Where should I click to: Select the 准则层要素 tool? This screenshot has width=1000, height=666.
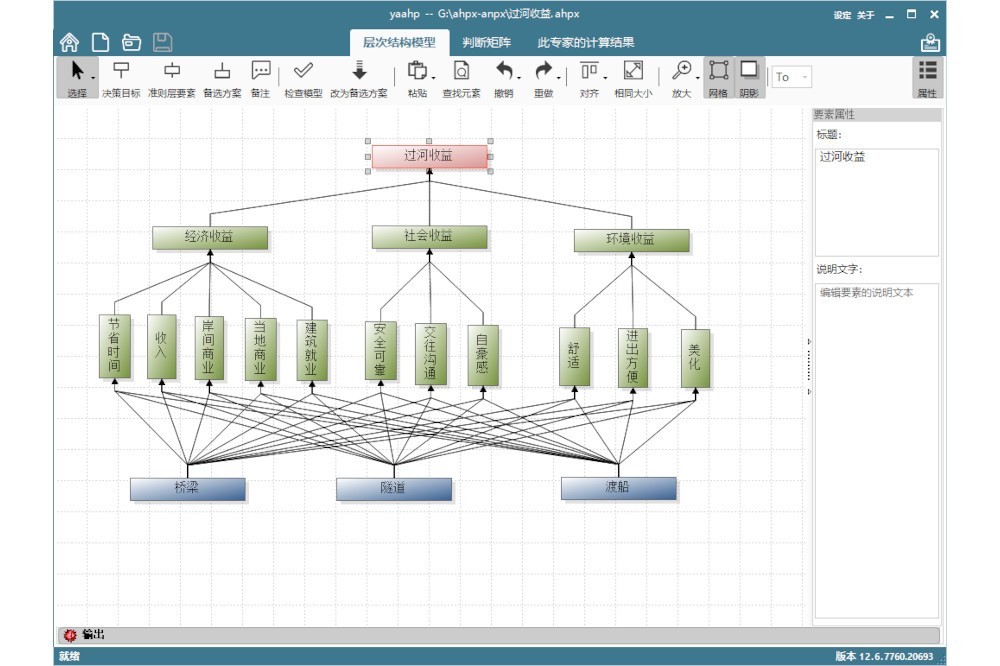(172, 78)
